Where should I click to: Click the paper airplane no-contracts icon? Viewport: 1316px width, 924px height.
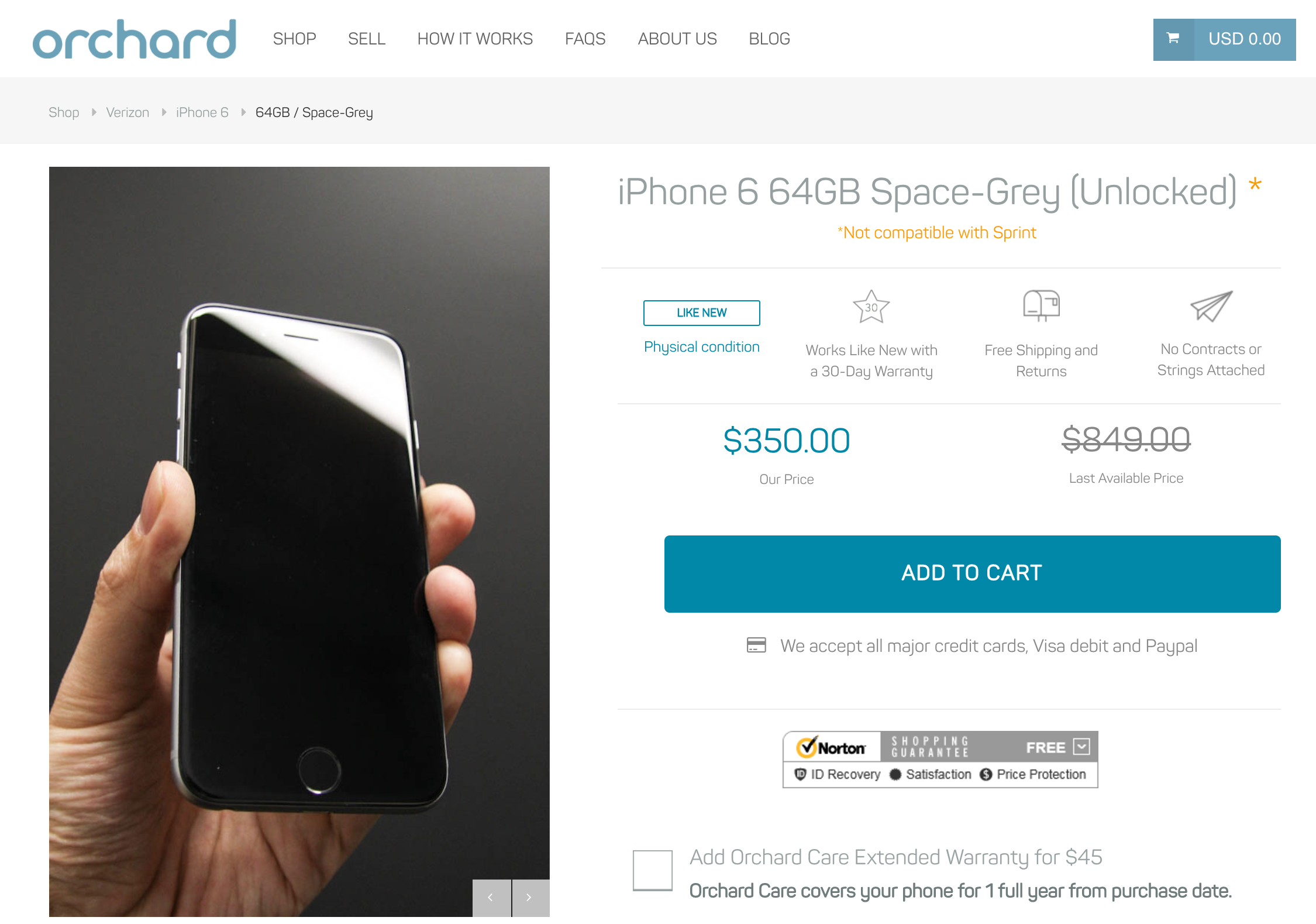1211,305
